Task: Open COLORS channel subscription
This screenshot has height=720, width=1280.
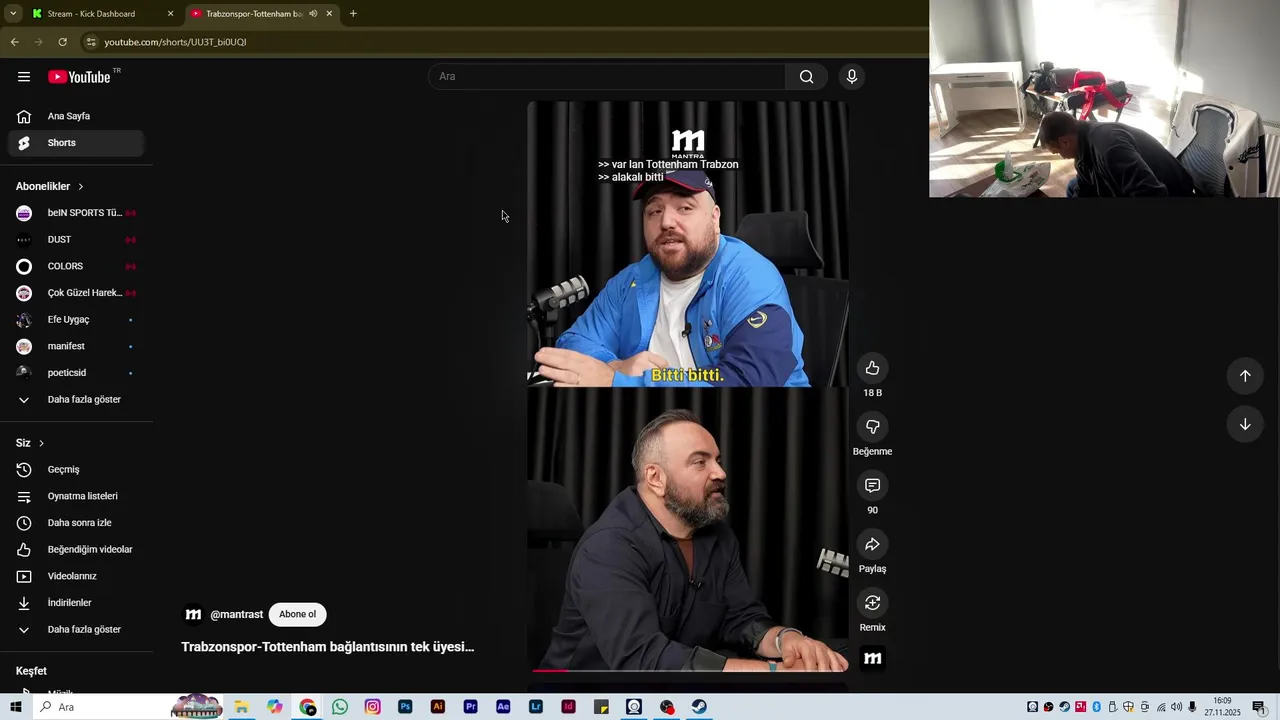Action: (x=76, y=266)
